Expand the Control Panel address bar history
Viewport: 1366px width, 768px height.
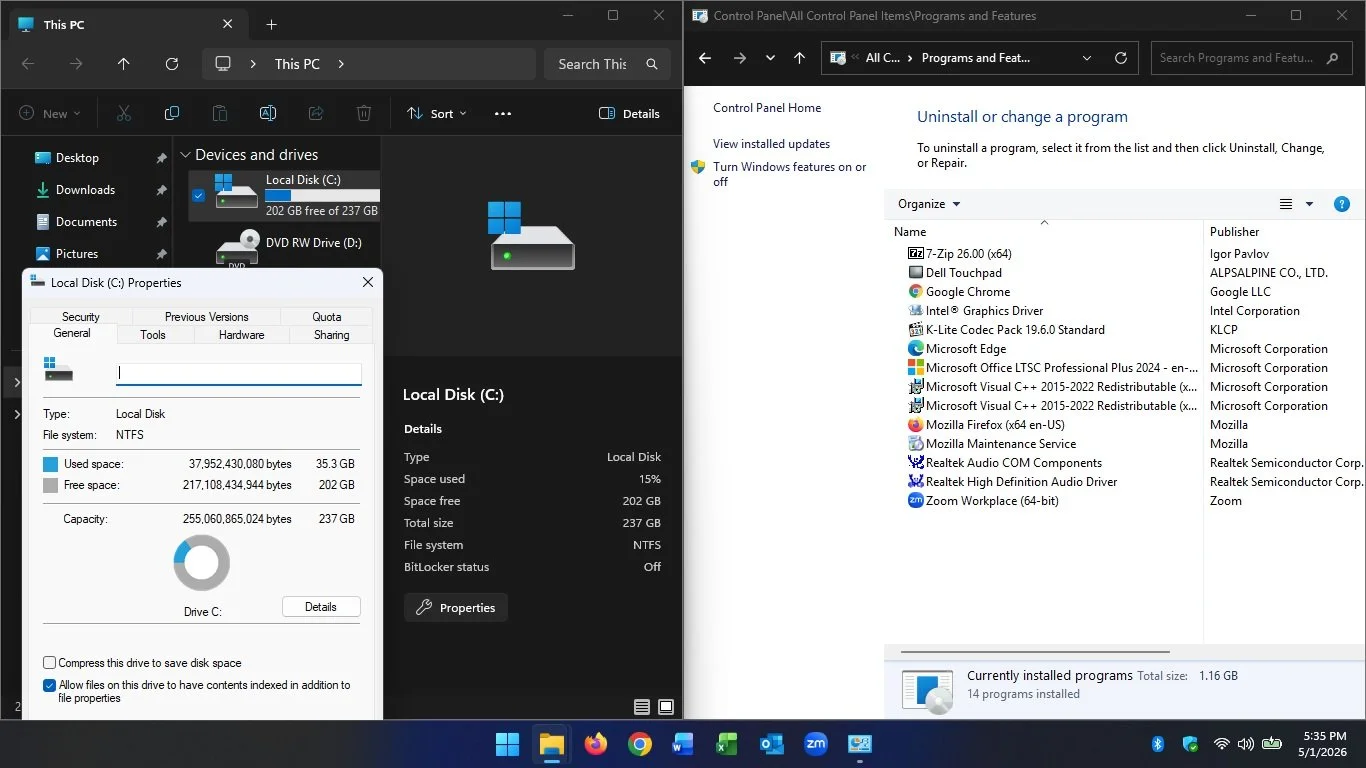click(x=1087, y=58)
